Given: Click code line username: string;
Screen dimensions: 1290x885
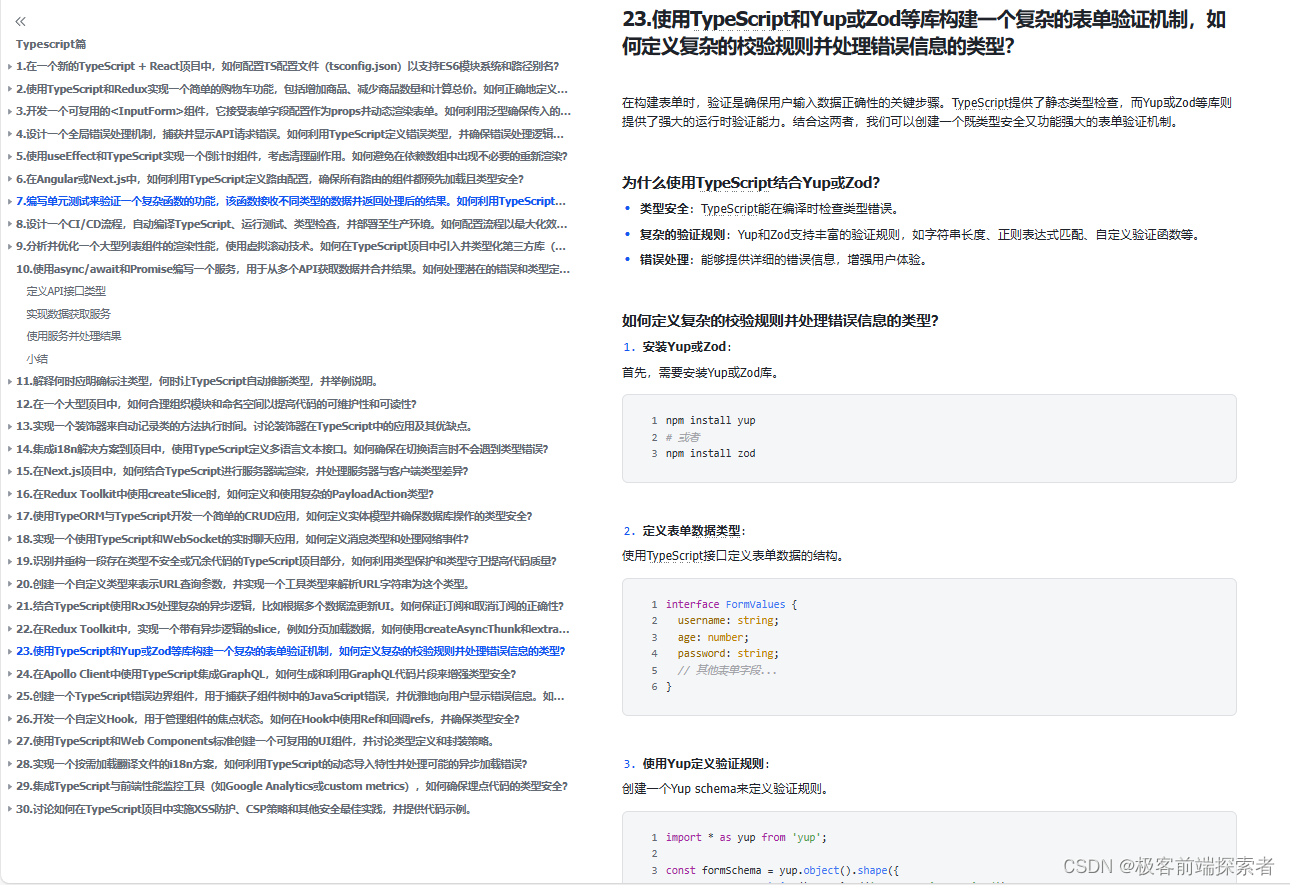Looking at the screenshot, I should pyautogui.click(x=727, y=621).
